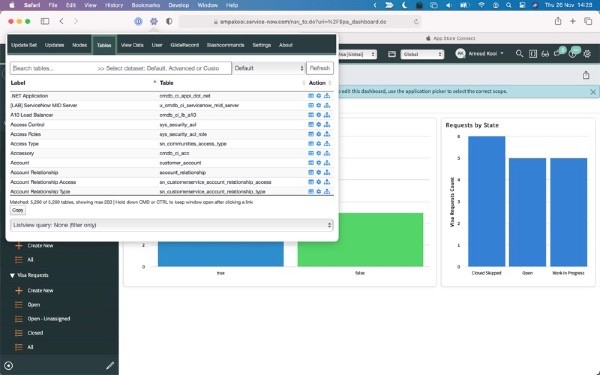This screenshot has height=375, width=600.
Task: Open list icon for Account Relationship row
Action: [311, 172]
